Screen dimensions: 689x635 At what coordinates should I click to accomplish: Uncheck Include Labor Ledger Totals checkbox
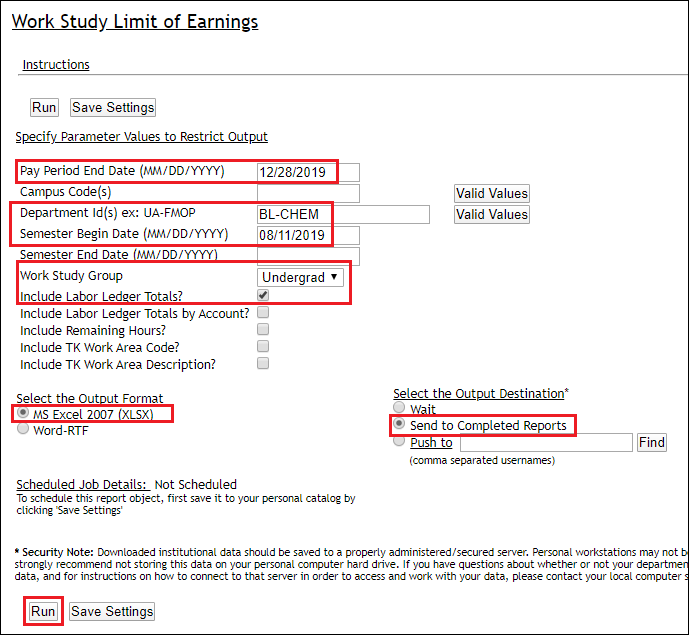(x=263, y=295)
